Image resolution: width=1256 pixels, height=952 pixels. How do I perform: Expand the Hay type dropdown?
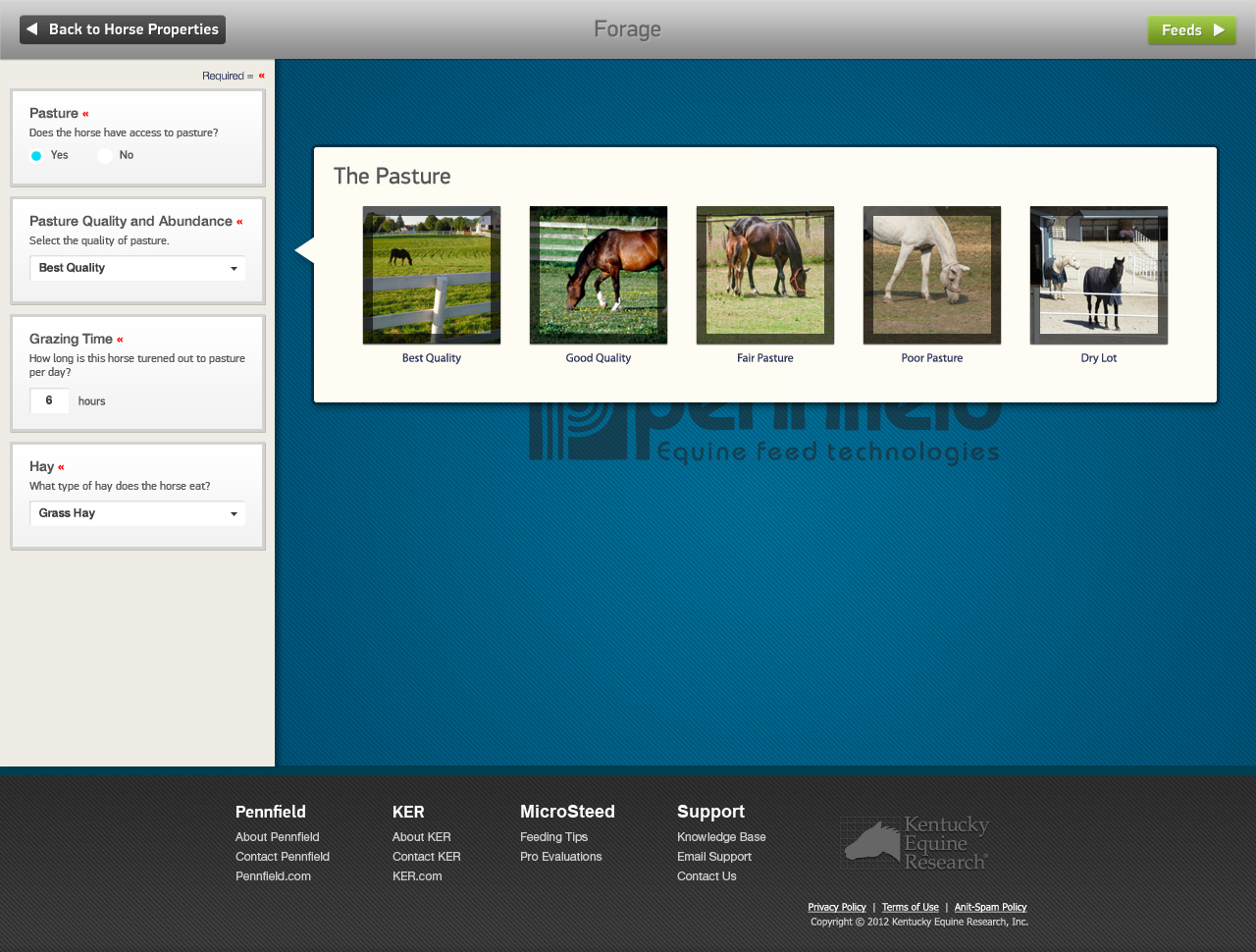pyautogui.click(x=137, y=513)
